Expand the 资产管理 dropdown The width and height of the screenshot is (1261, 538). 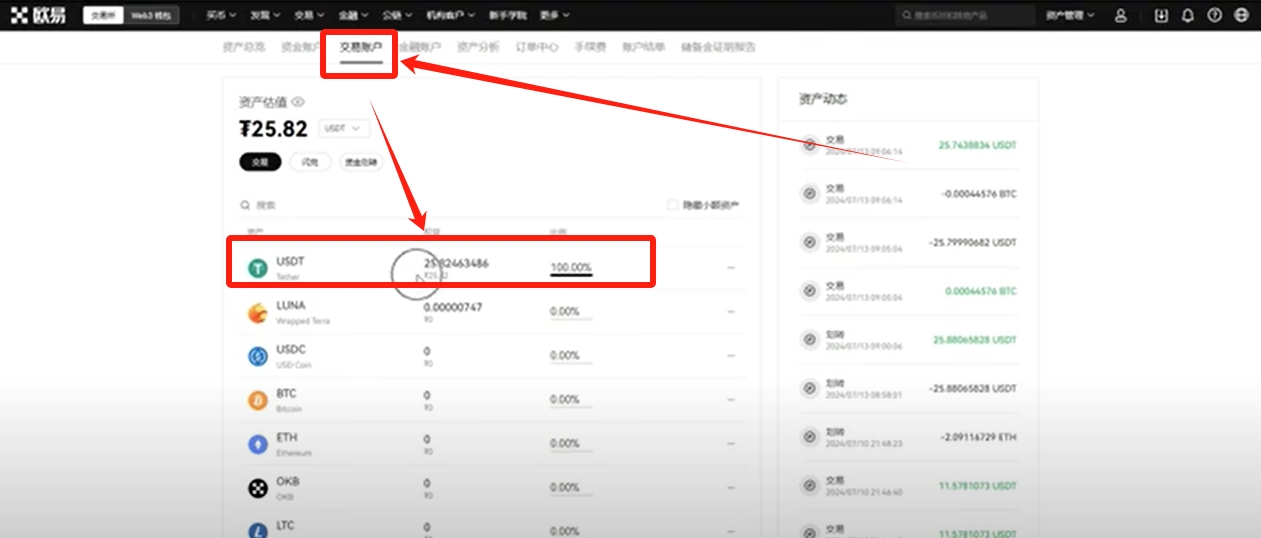click(x=1070, y=16)
